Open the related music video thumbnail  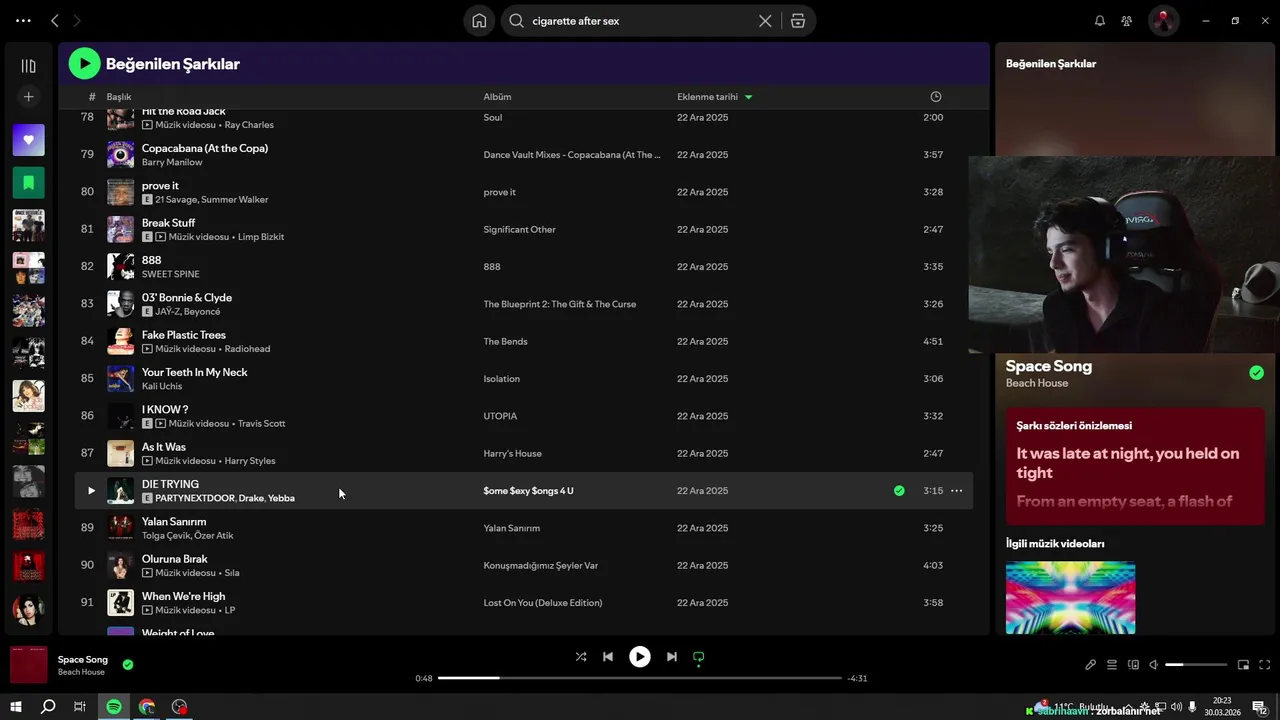click(1070, 598)
